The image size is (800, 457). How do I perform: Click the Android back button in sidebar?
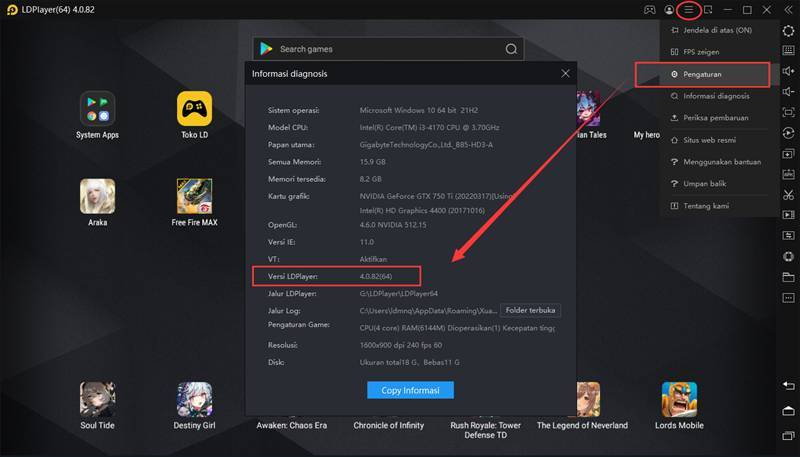point(788,386)
